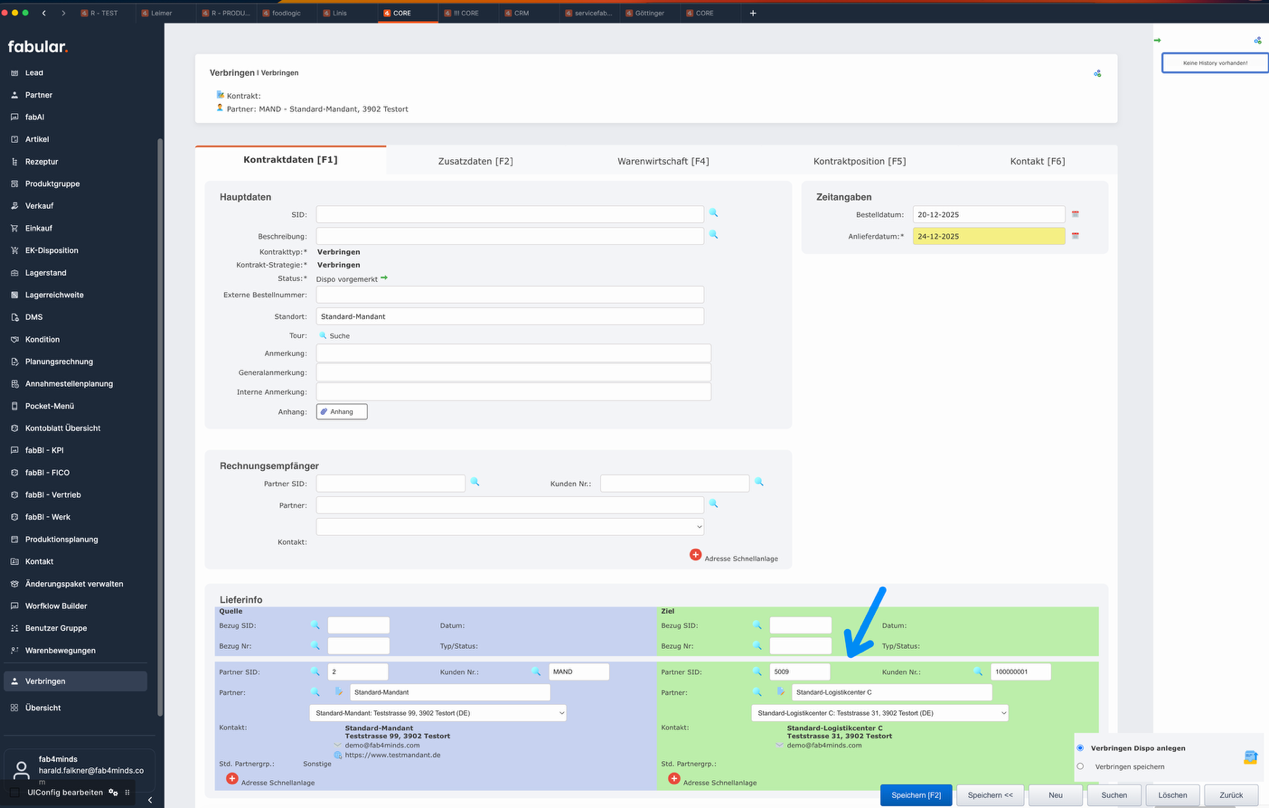Open calendar picker for Anlieferdatum
The image size is (1269, 808).
coord(1075,236)
